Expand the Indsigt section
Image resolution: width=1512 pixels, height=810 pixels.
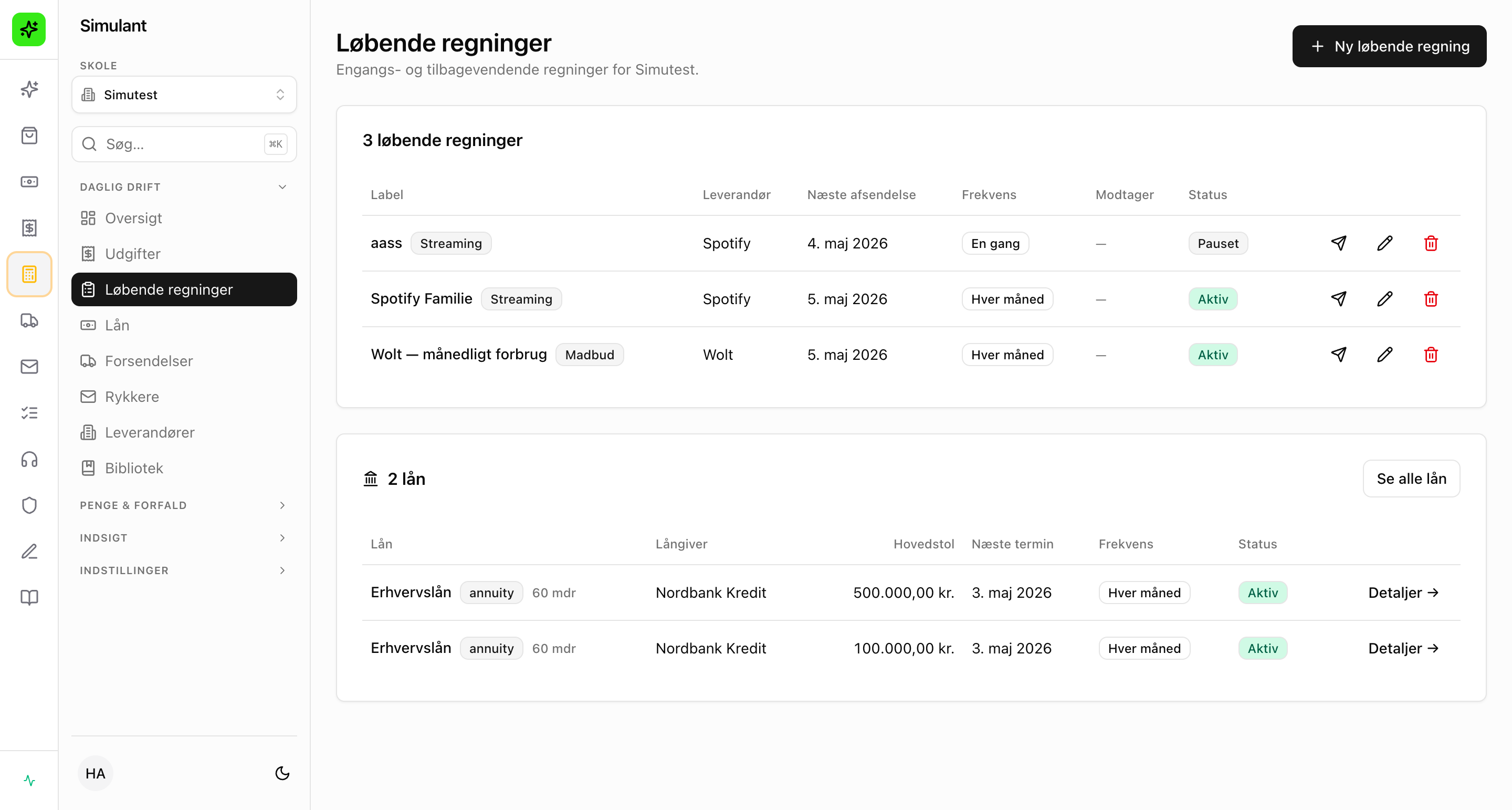pyautogui.click(x=184, y=538)
